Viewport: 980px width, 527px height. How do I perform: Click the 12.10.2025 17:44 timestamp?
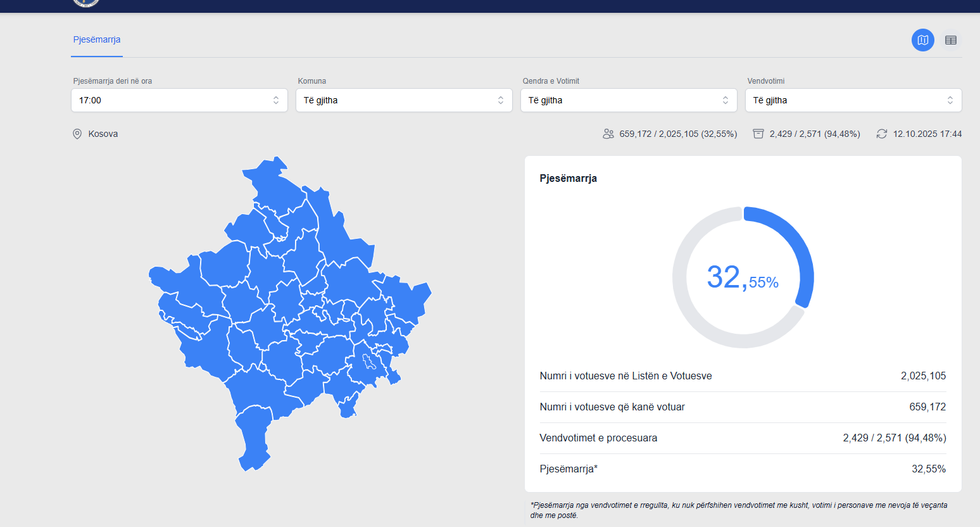[x=927, y=133]
